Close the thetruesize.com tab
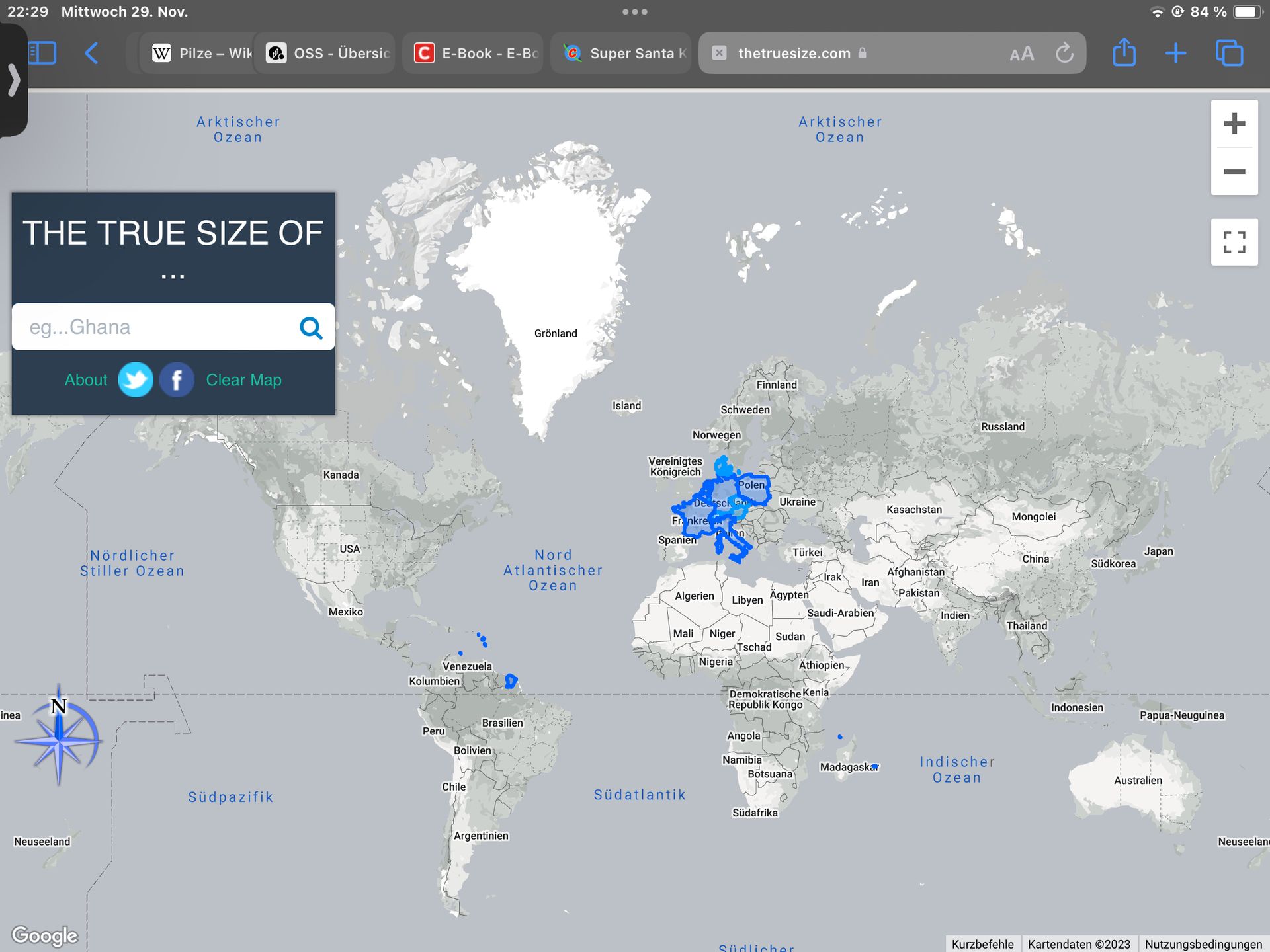Screen dimensions: 1270x952 pyautogui.click(x=719, y=53)
